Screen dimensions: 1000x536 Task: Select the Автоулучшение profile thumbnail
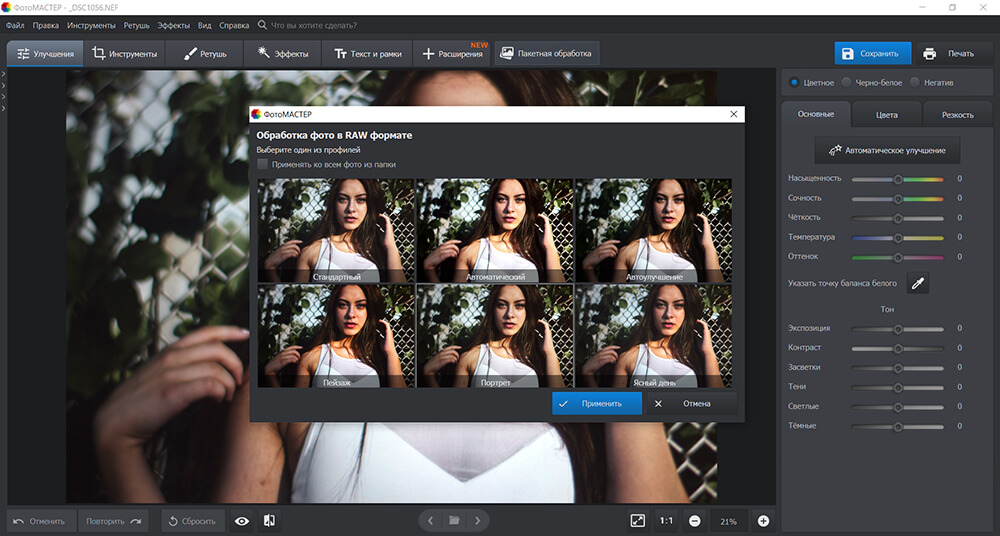(x=654, y=230)
